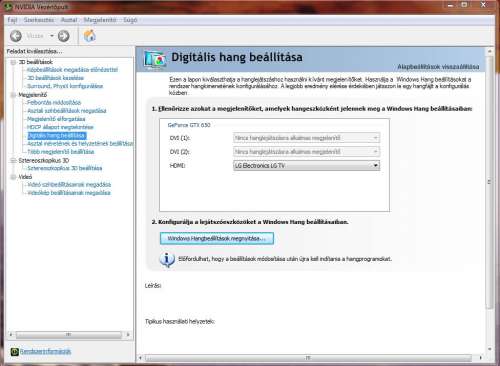
Task: Open the DVI (2) audio dropdown
Action: pyautogui.click(x=306, y=152)
